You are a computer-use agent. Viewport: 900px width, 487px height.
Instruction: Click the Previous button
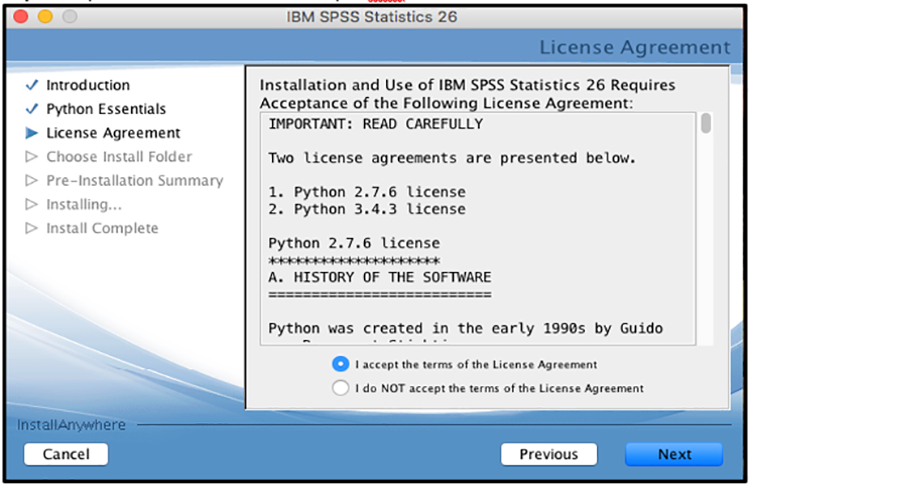point(549,454)
